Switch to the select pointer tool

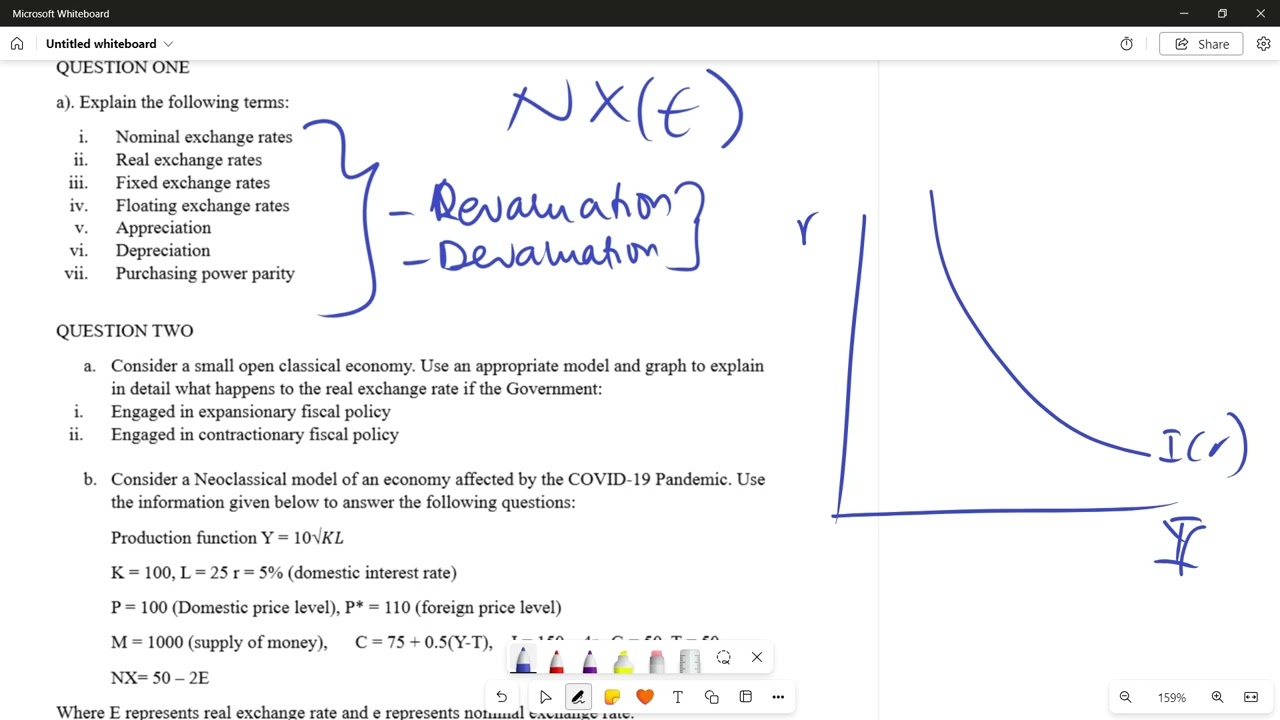(x=545, y=697)
